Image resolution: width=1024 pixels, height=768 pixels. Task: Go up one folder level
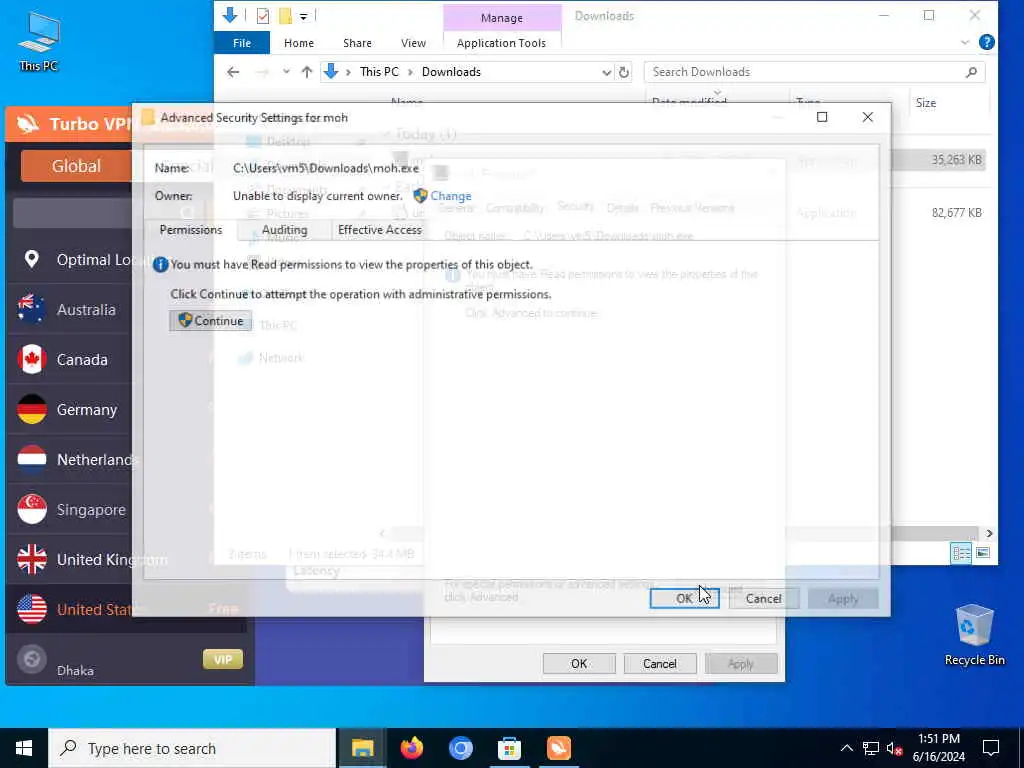pyautogui.click(x=307, y=72)
